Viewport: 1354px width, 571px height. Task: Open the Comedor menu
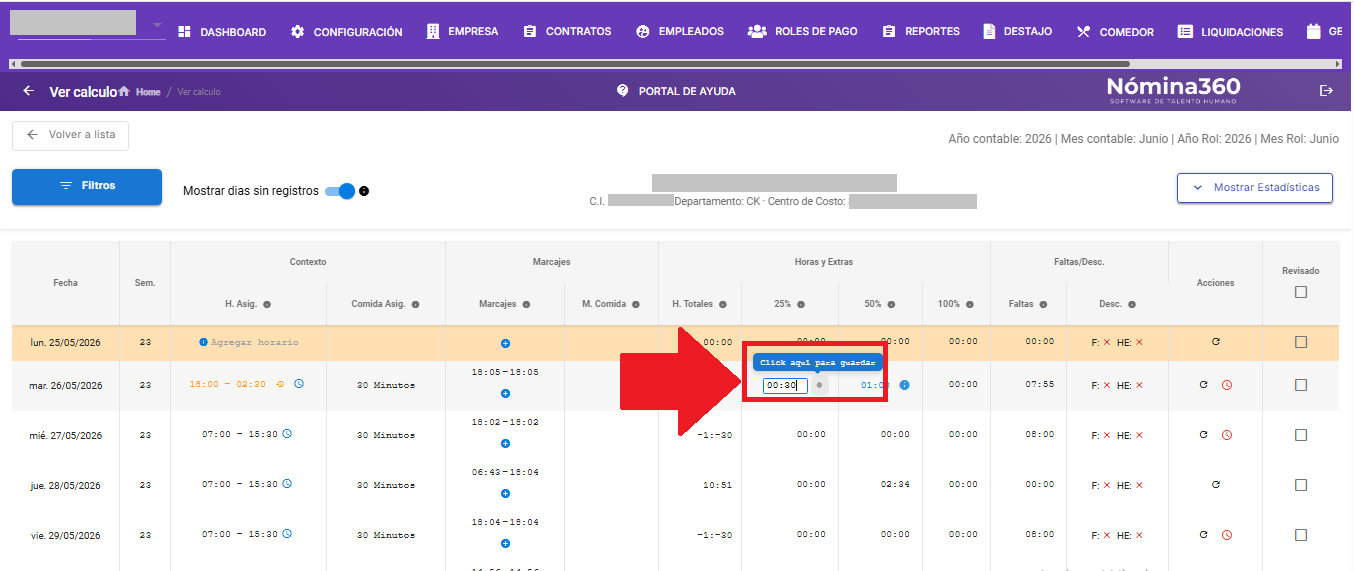[x=1115, y=32]
